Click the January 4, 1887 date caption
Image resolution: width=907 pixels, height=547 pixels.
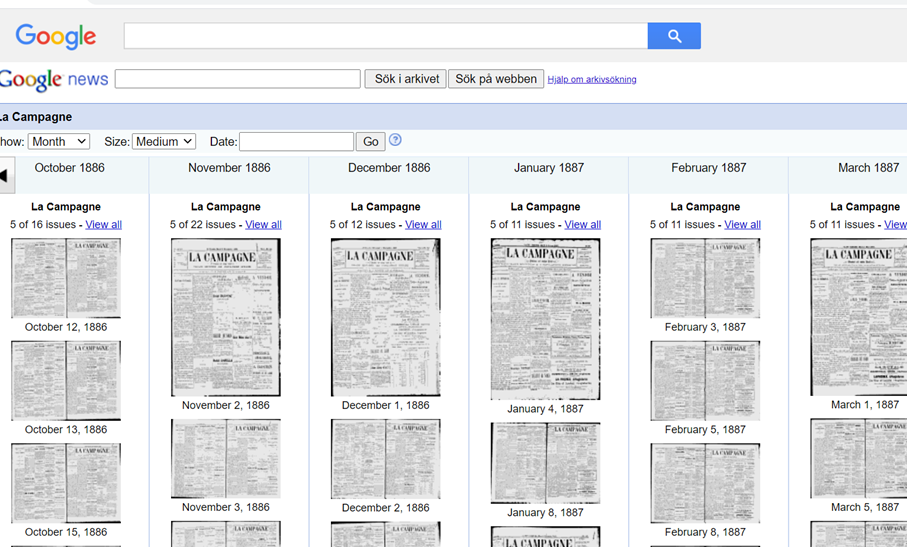pos(545,409)
